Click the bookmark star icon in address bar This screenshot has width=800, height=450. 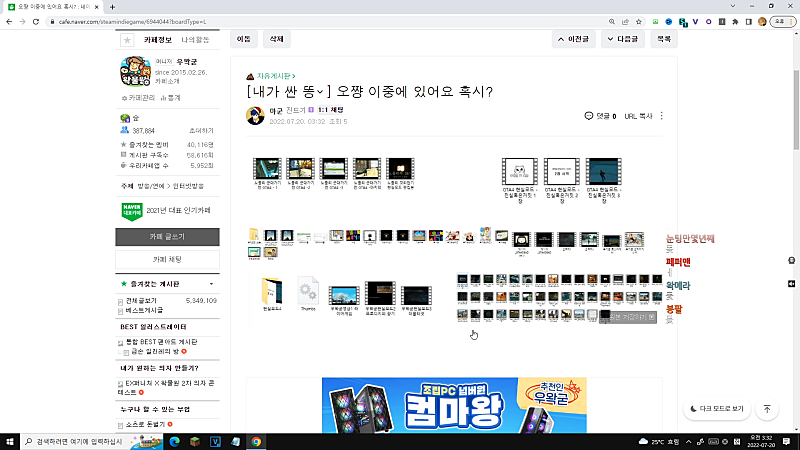coord(639,21)
